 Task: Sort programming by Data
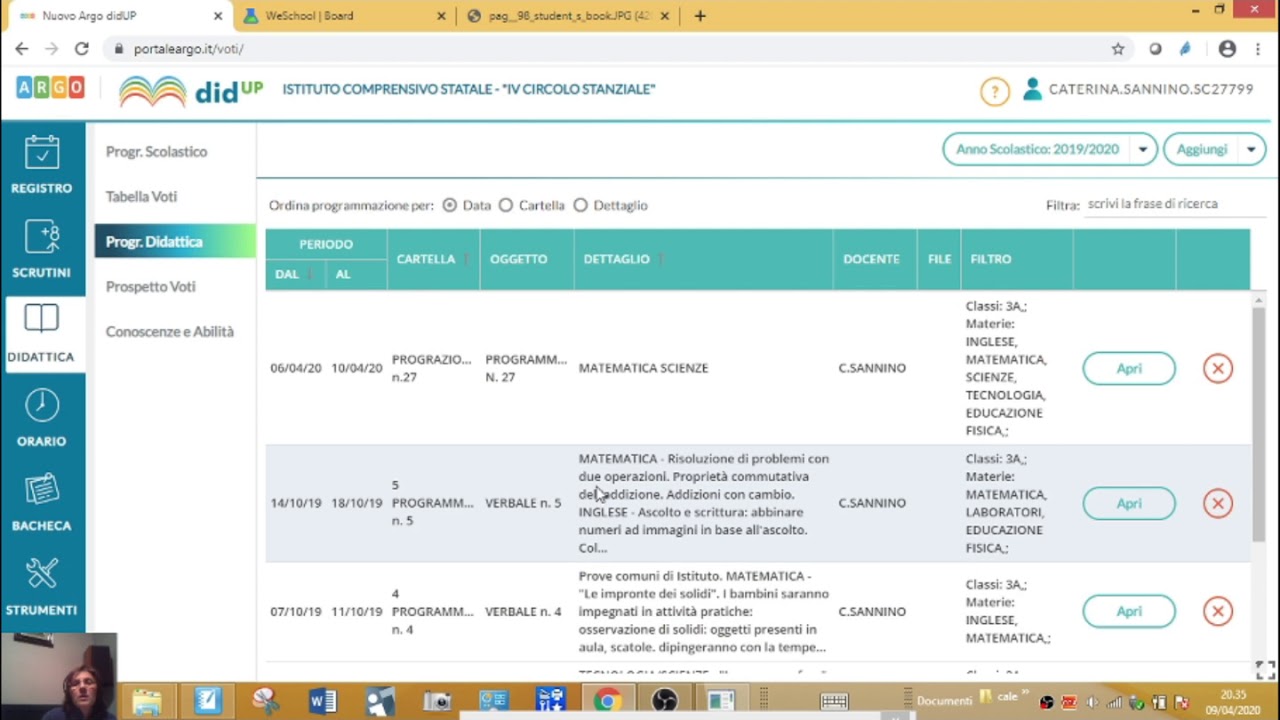coord(450,205)
